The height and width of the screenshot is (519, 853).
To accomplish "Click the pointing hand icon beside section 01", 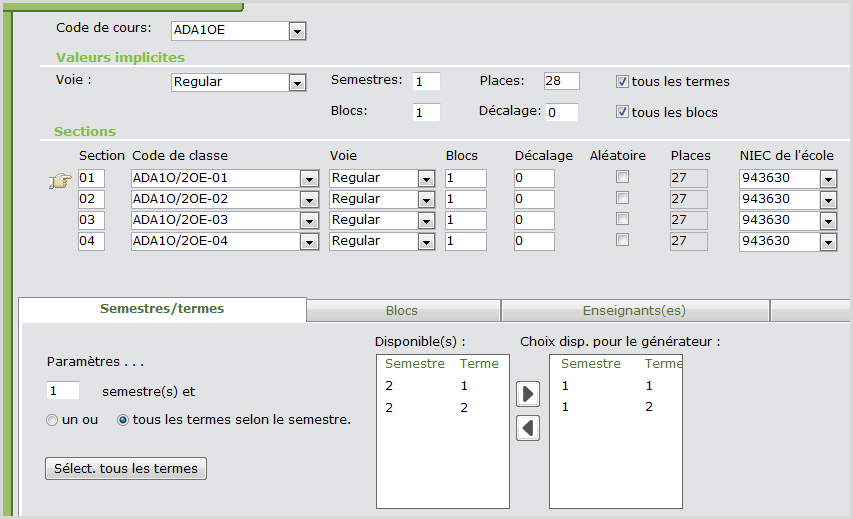I will click(60, 180).
